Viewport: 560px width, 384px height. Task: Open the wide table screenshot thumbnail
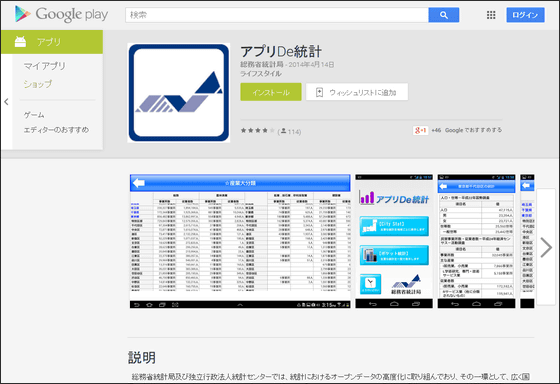240,241
